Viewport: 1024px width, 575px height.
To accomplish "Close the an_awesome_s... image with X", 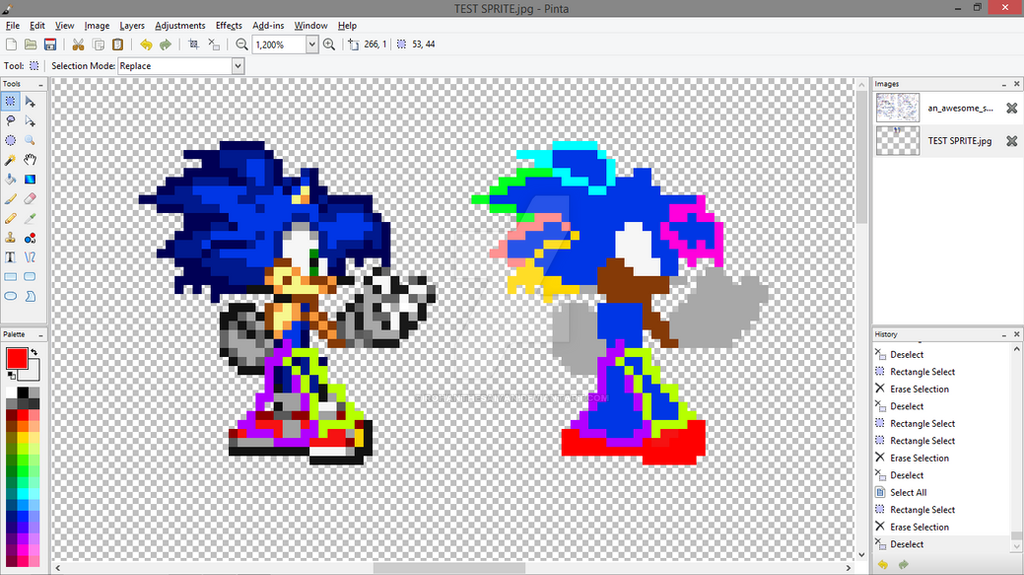I will (x=1012, y=108).
